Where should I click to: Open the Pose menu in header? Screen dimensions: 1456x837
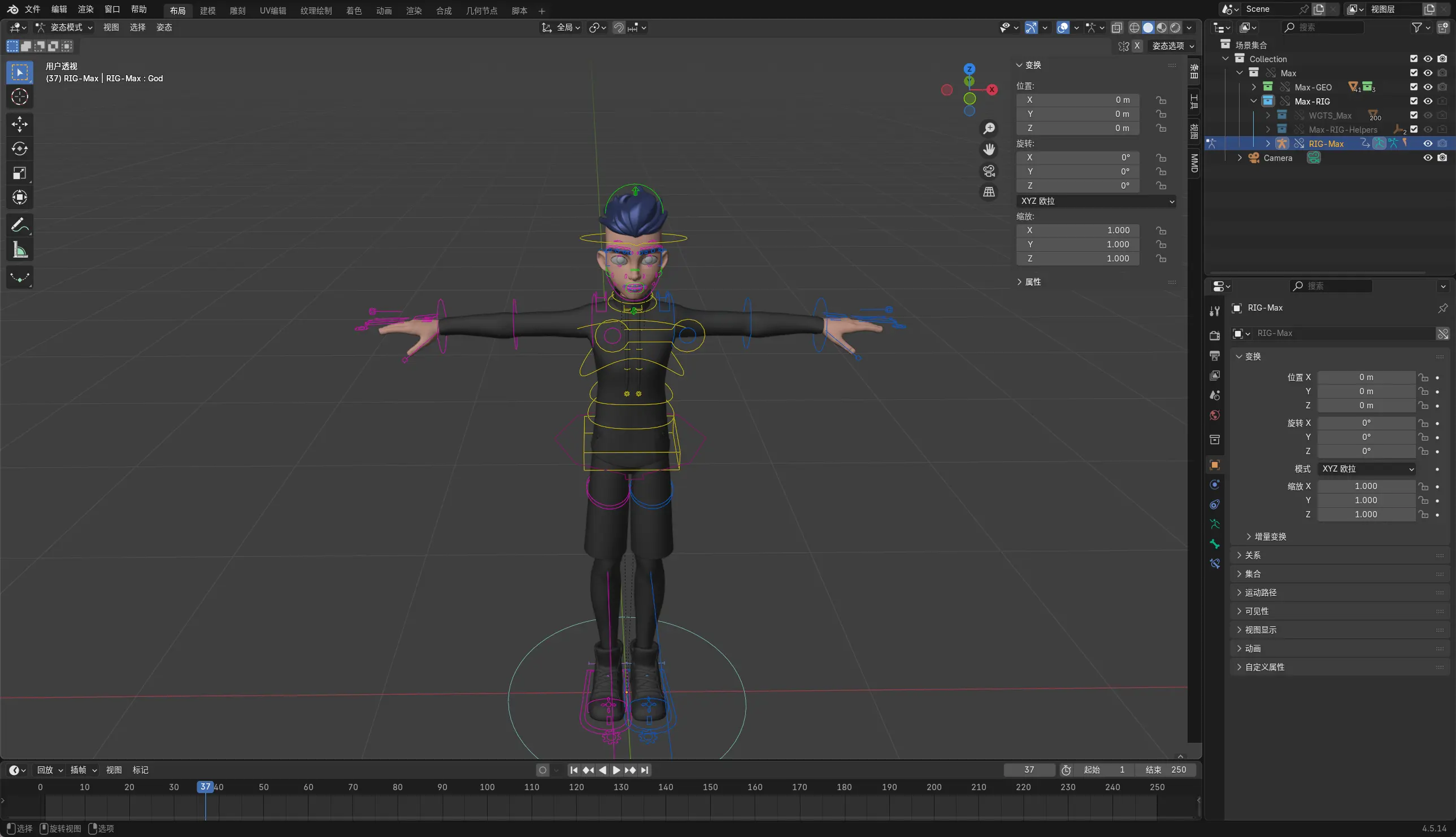[164, 28]
